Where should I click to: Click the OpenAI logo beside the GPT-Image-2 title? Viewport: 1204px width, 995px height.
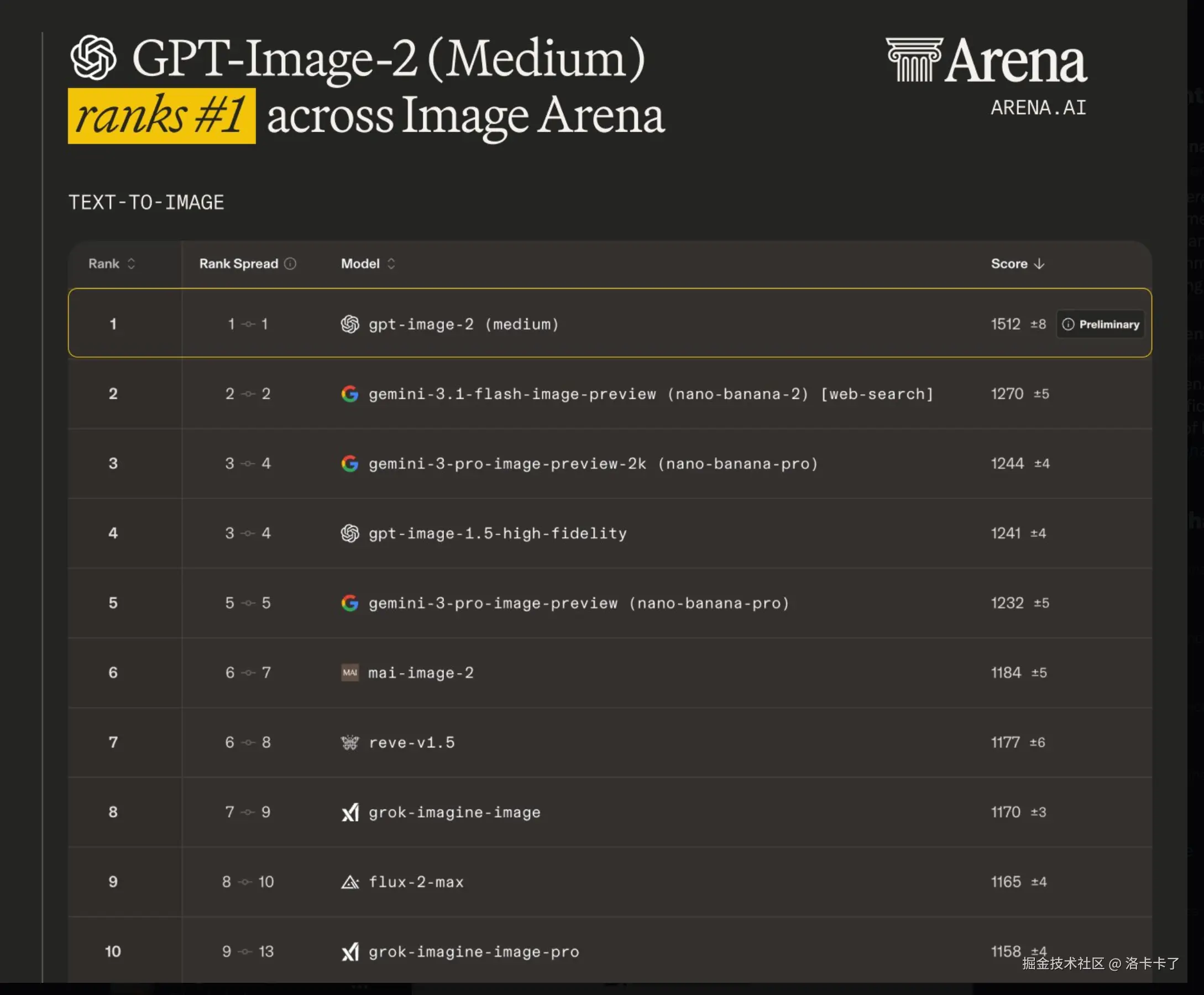click(93, 57)
